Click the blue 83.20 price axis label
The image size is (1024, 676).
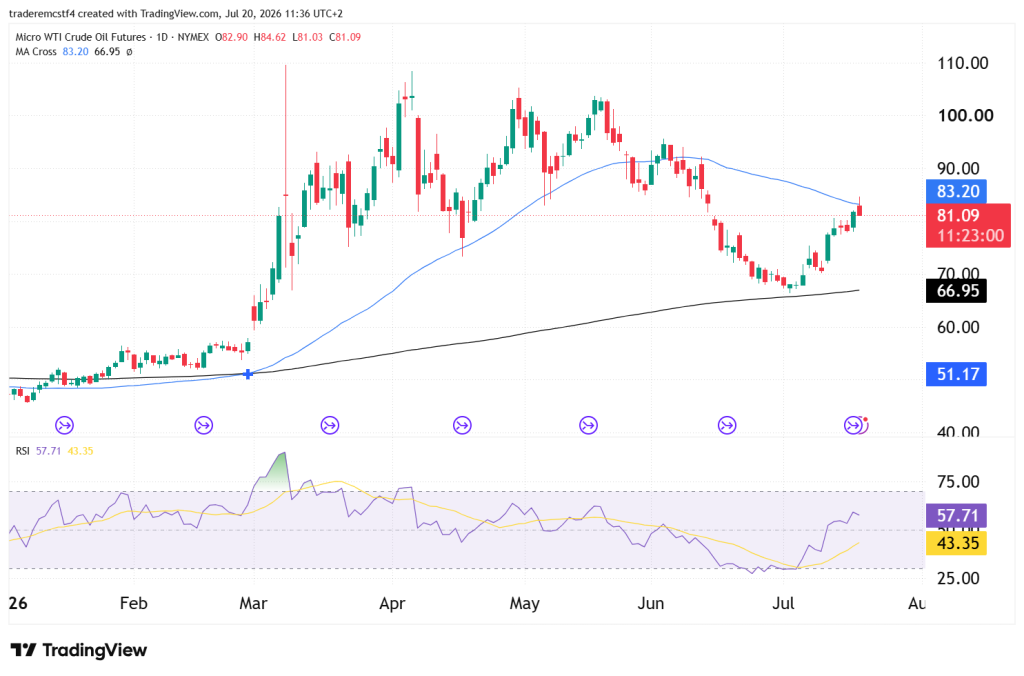pyautogui.click(x=956, y=191)
